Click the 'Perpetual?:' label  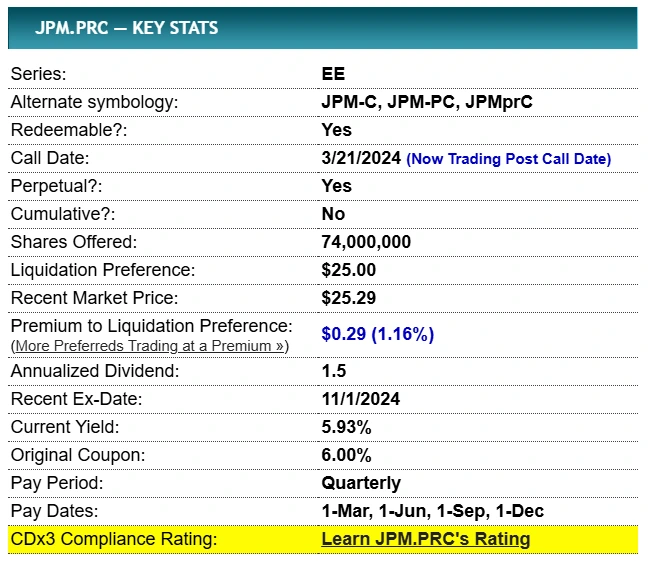(56, 186)
